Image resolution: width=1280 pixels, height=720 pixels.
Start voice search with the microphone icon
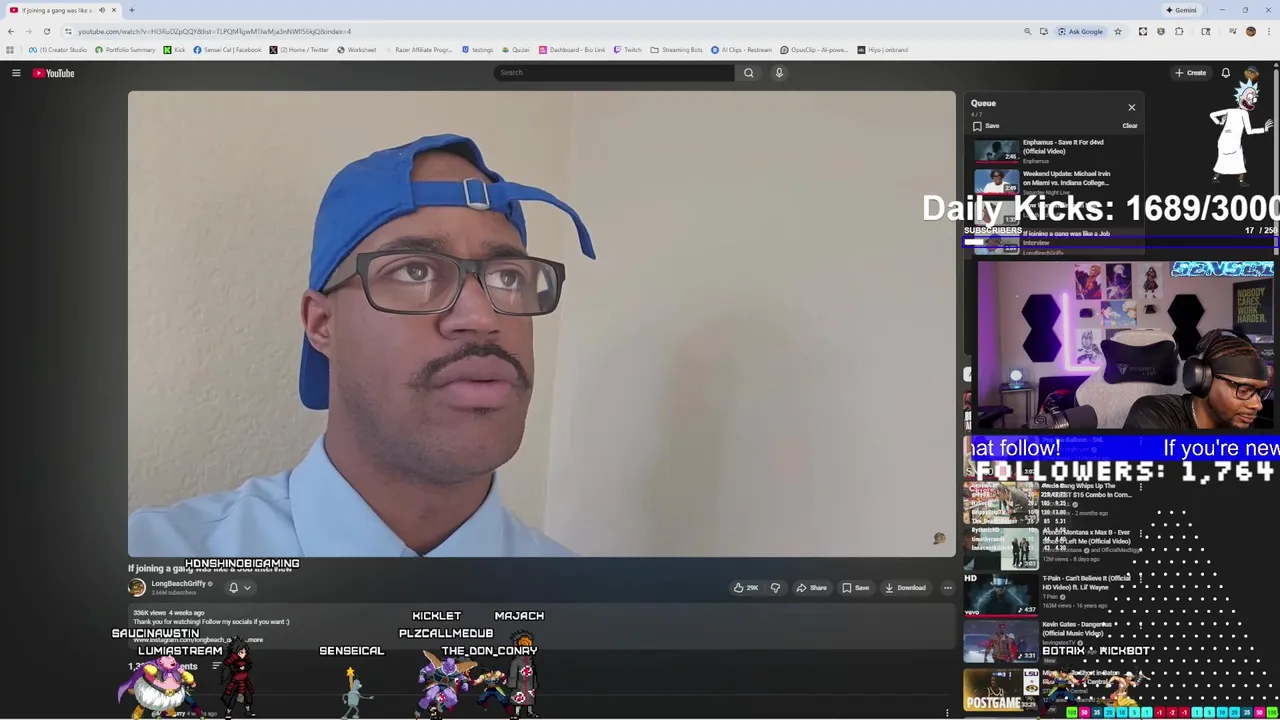pos(779,73)
